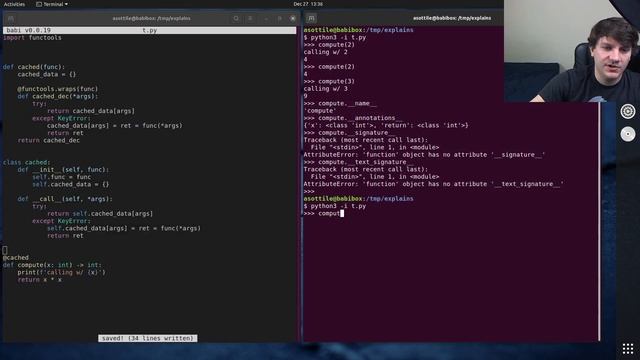The image size is (640, 360).
Task: Click the 'def __call__(self, *args):' line
Action: click(65, 199)
